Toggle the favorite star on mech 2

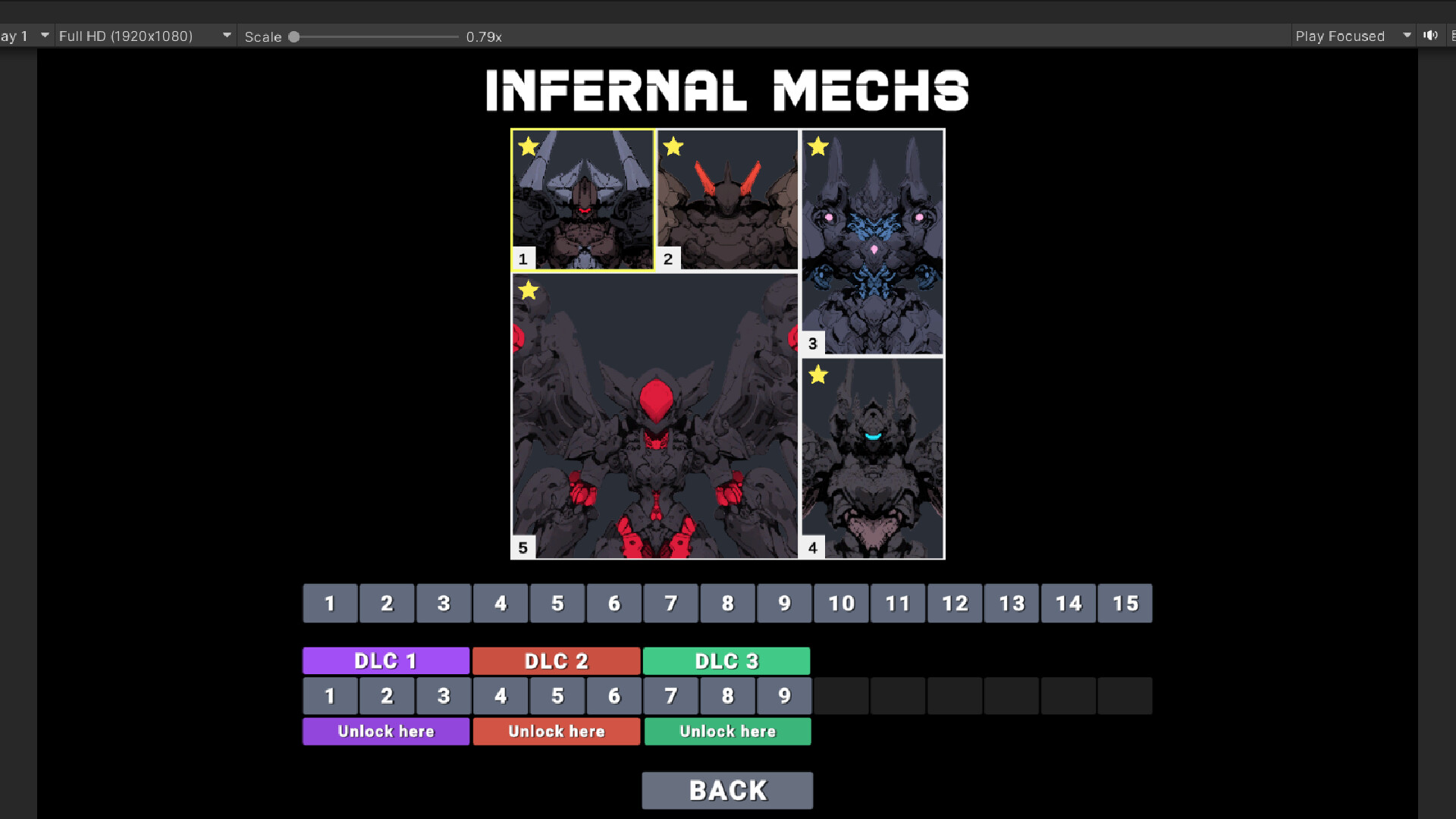[x=674, y=146]
